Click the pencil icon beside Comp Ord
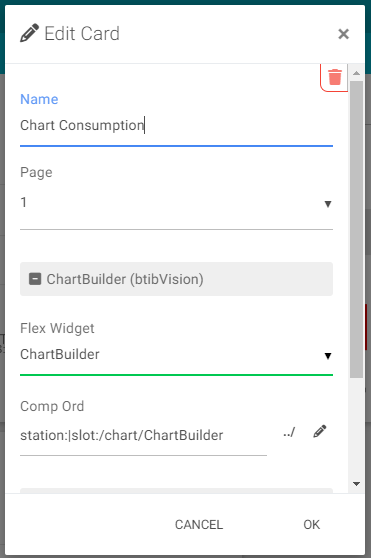The width and height of the screenshot is (371, 558). (x=319, y=431)
